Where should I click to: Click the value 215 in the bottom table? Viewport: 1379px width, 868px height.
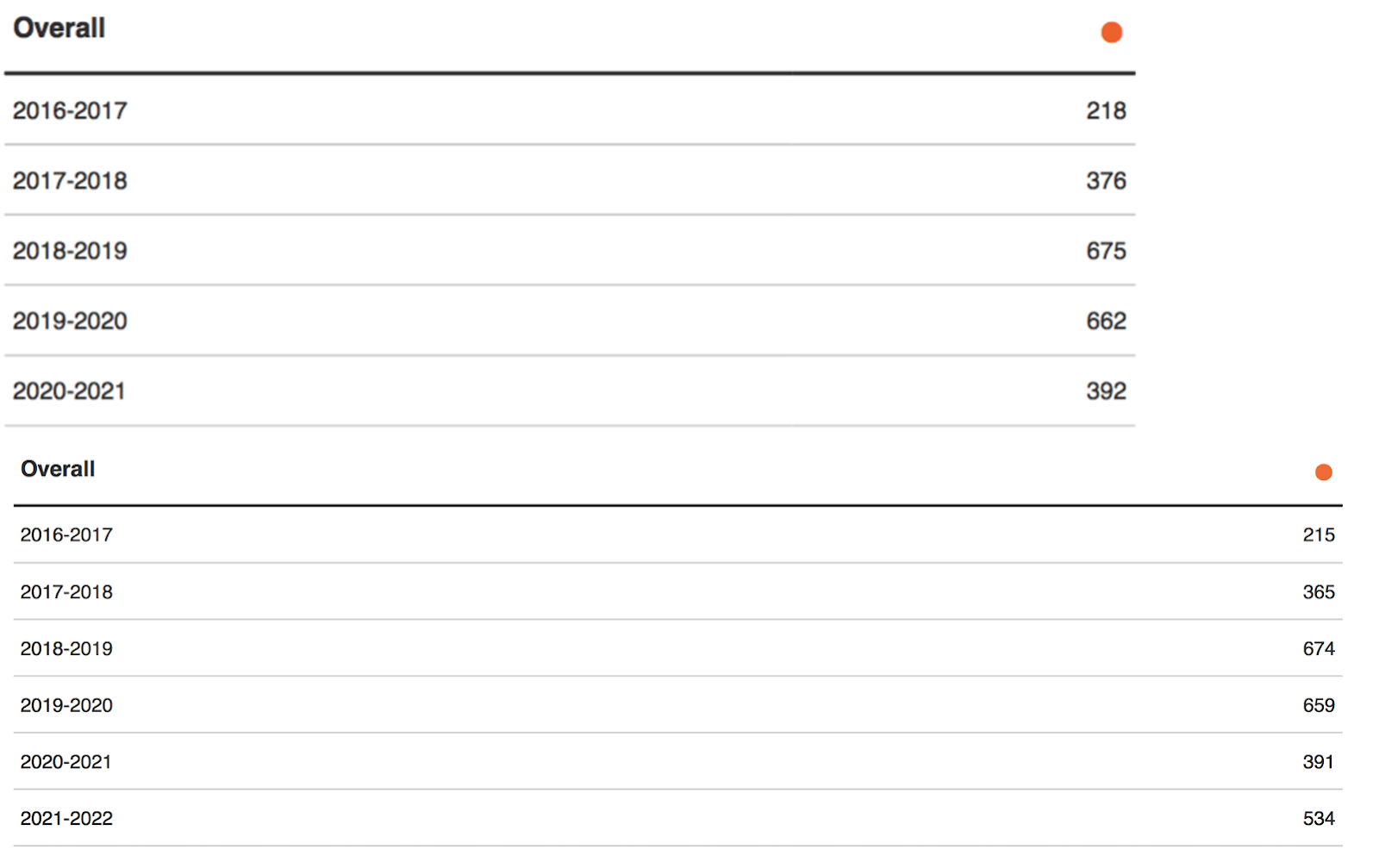pos(1319,534)
